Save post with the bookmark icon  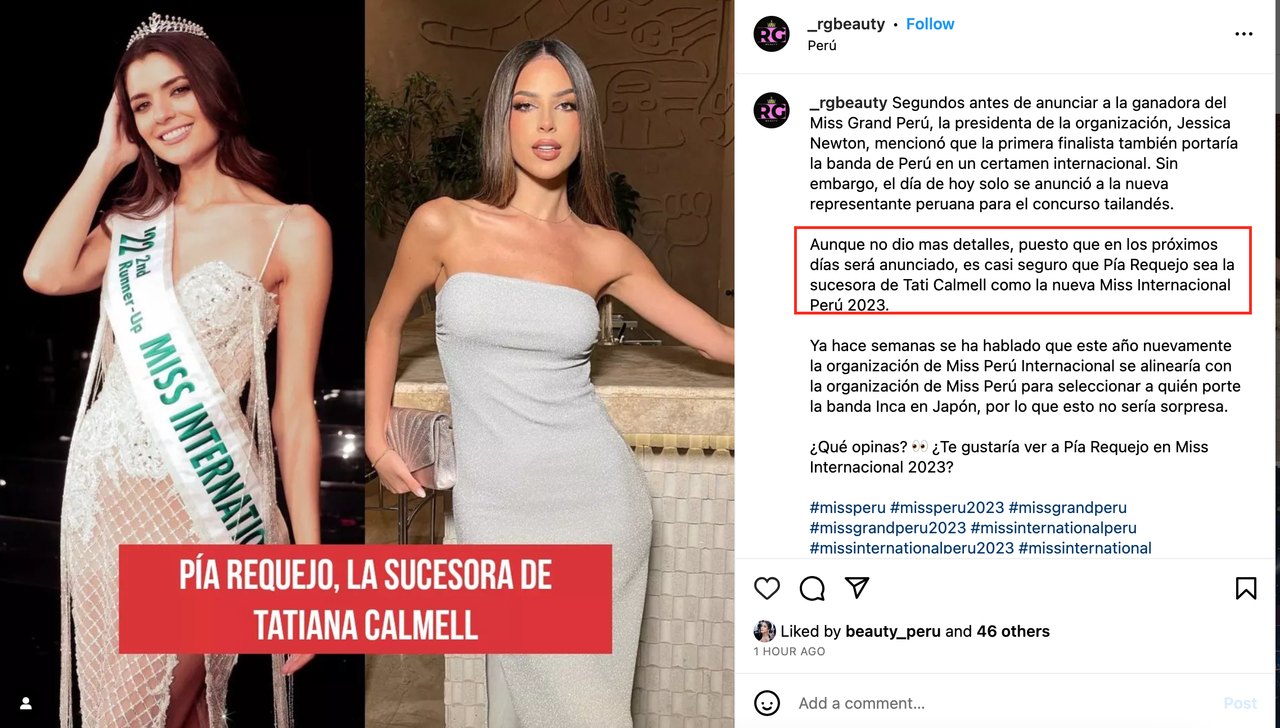coord(1246,588)
